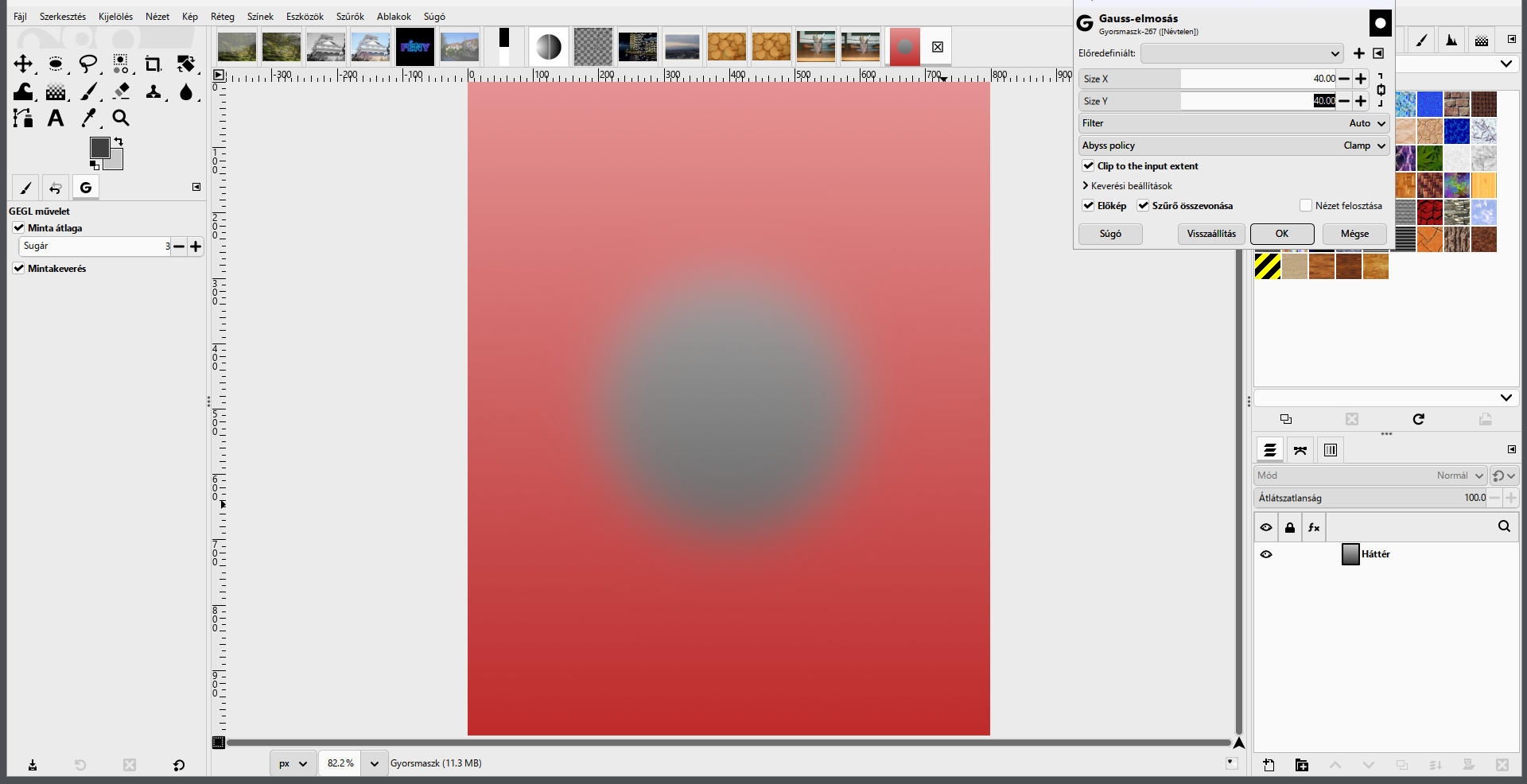Uncheck Minta átlaga checkbox

pyautogui.click(x=19, y=228)
